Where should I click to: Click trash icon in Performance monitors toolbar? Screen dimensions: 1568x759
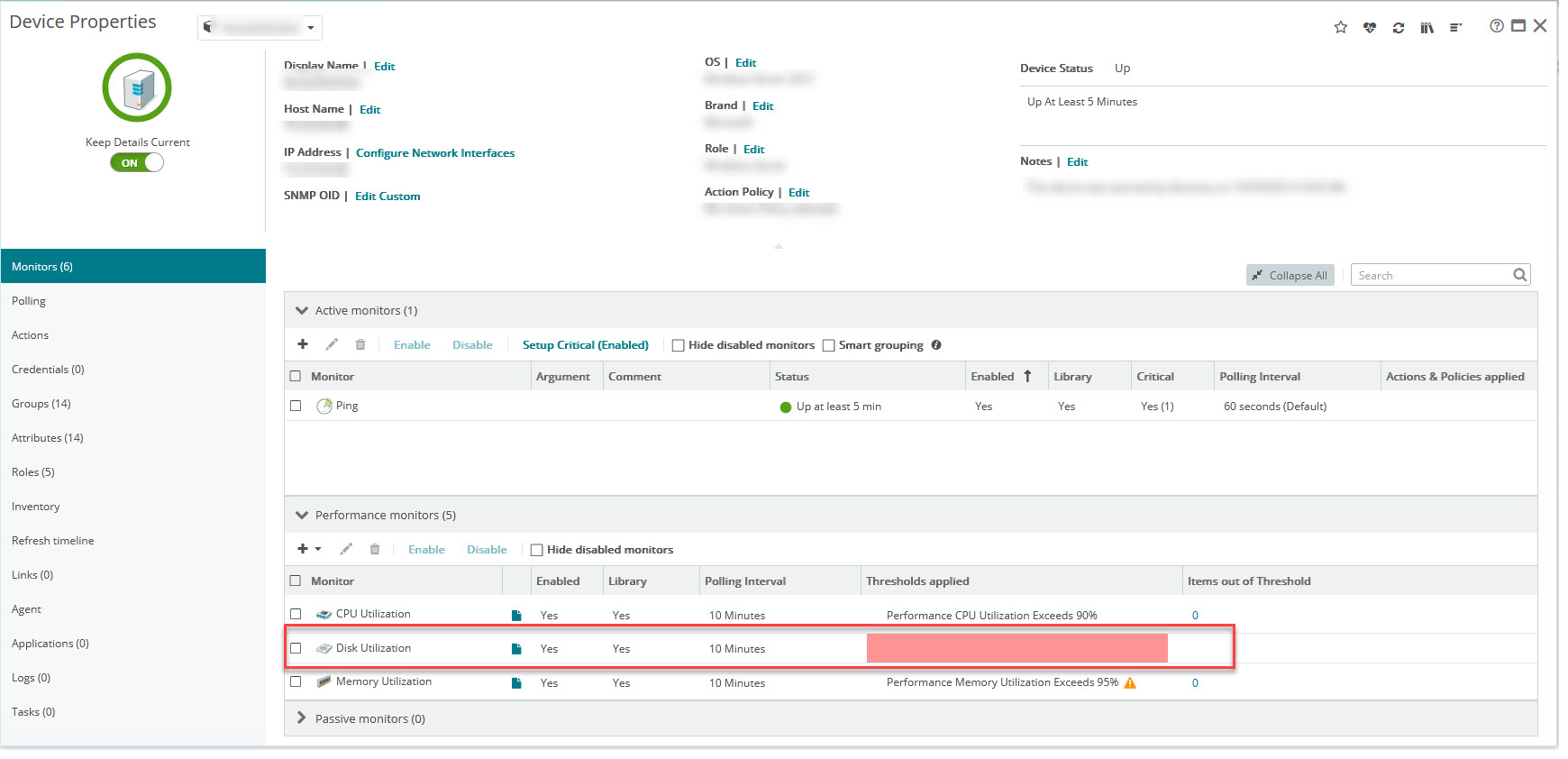tap(375, 549)
